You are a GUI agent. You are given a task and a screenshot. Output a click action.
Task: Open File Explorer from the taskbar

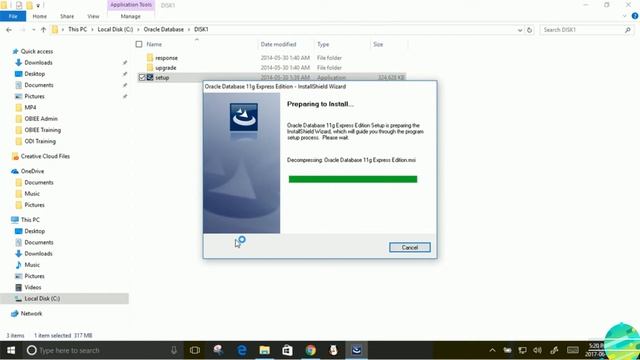264,350
